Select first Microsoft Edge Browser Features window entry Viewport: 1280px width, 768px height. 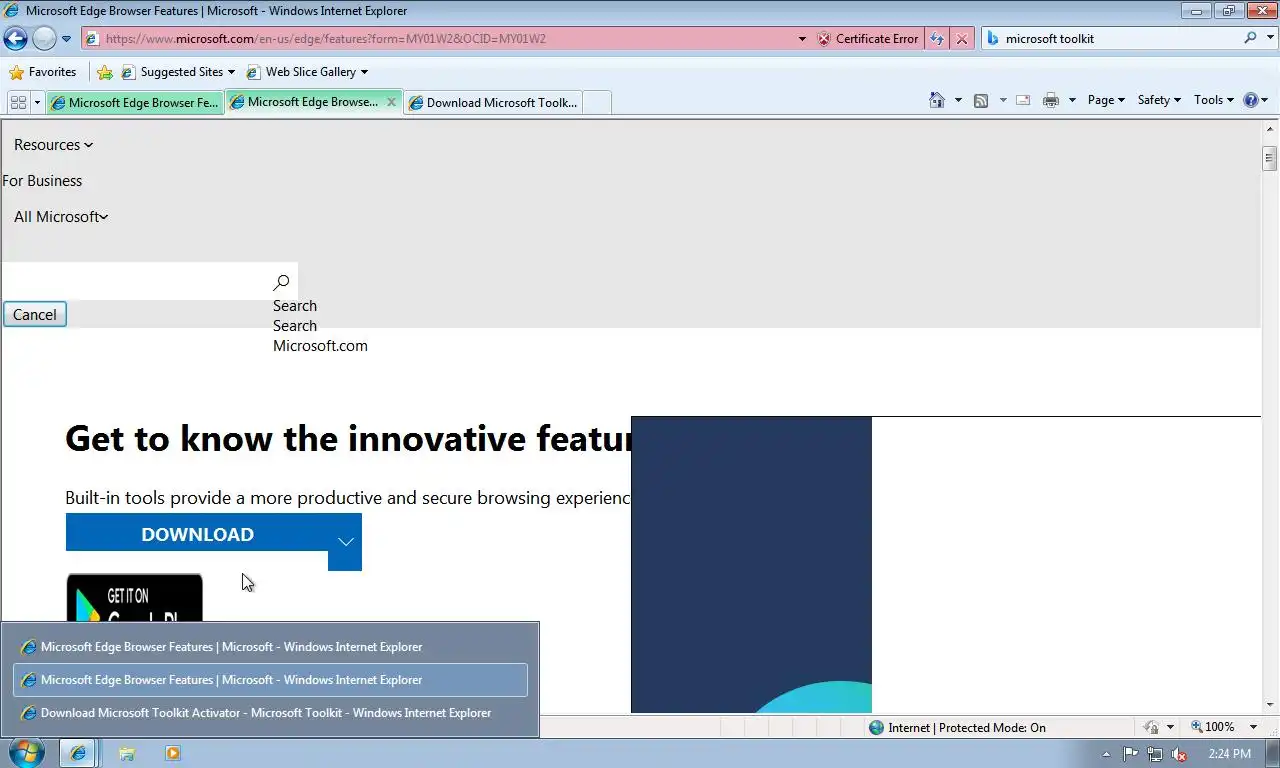coord(270,647)
